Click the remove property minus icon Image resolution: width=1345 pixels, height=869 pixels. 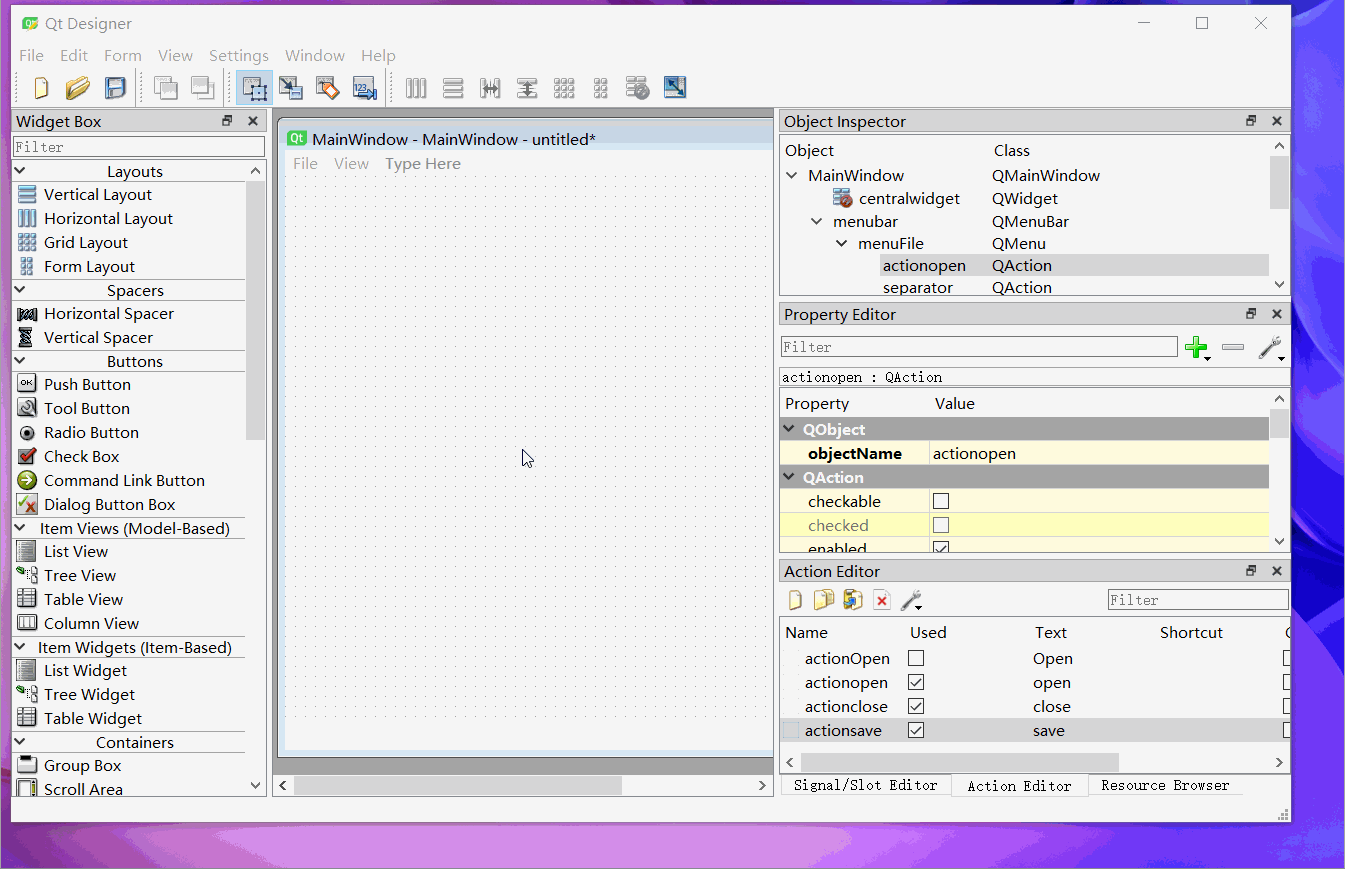(1233, 347)
